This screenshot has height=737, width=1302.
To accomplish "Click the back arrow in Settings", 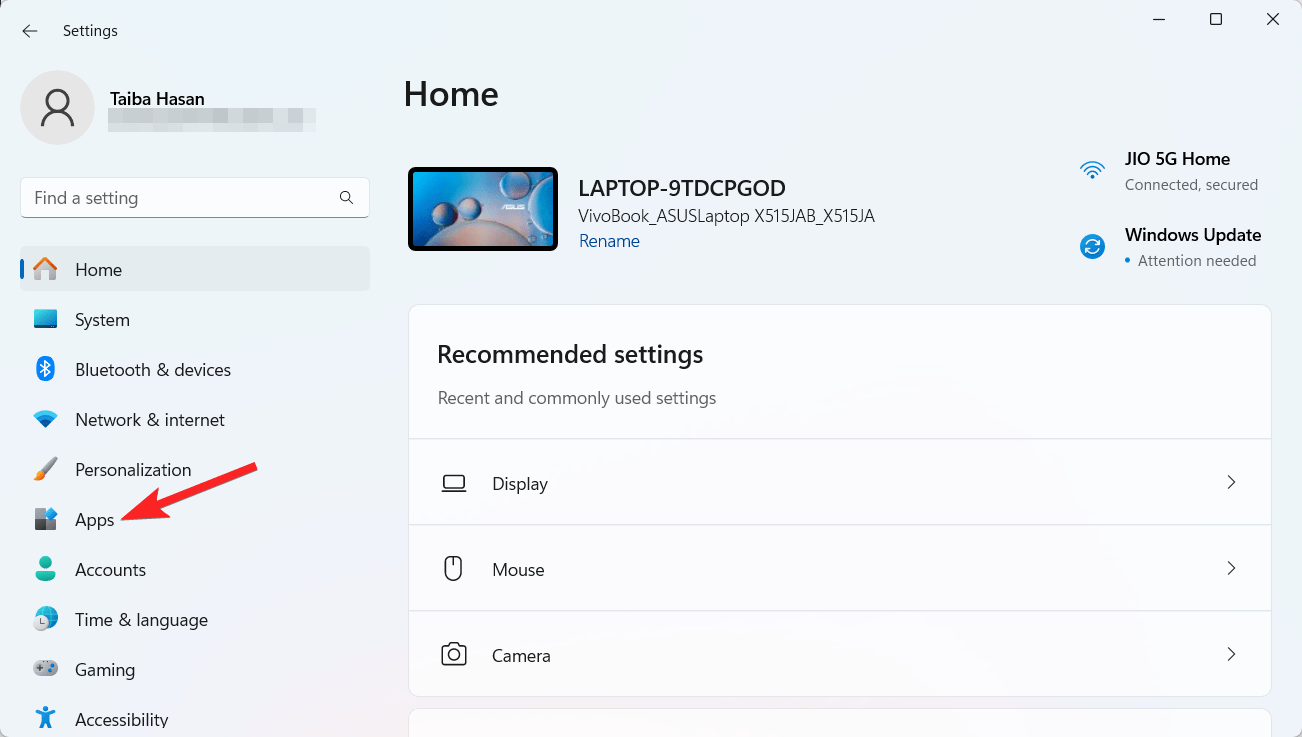I will click(30, 30).
